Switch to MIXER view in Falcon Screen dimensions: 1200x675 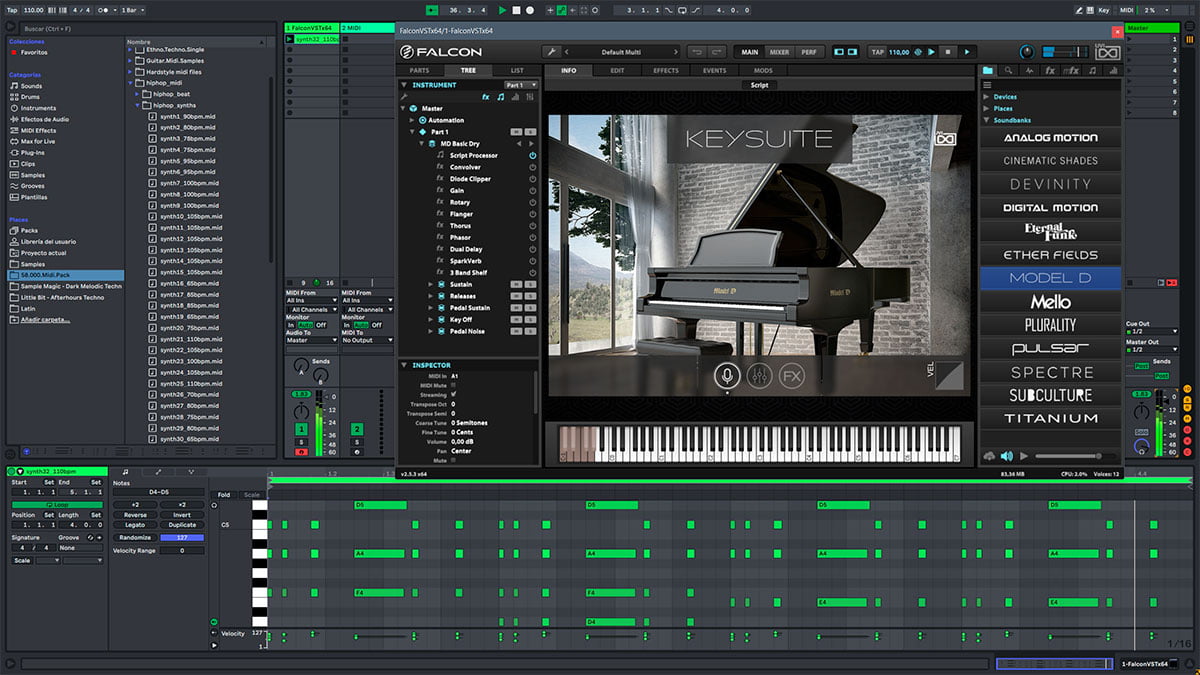tap(779, 52)
